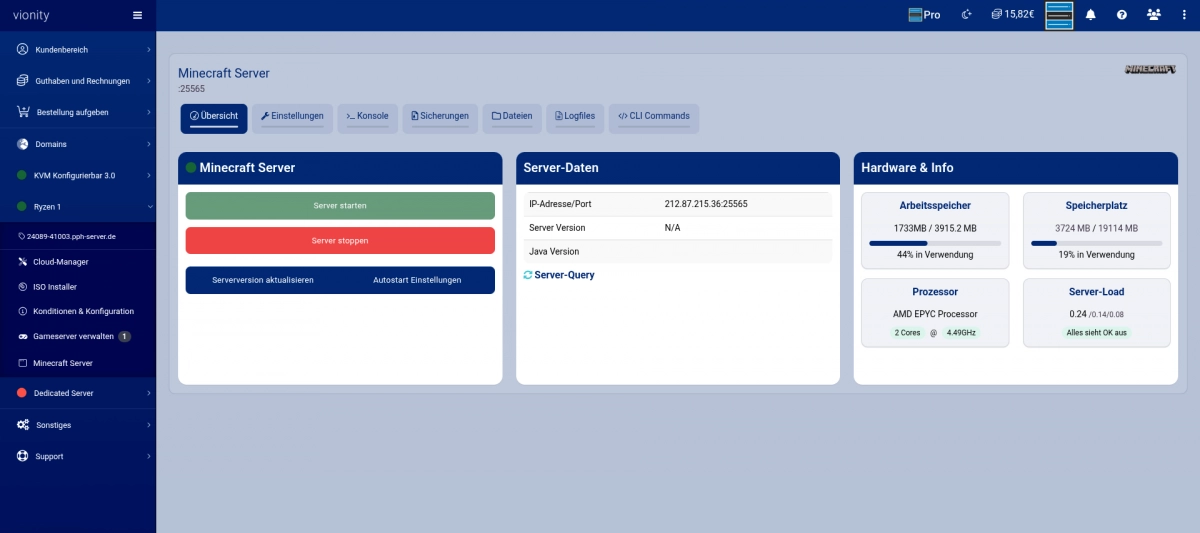Expand Guthaben und Rechnungen chevron
The height and width of the screenshot is (533, 1200).
click(148, 81)
